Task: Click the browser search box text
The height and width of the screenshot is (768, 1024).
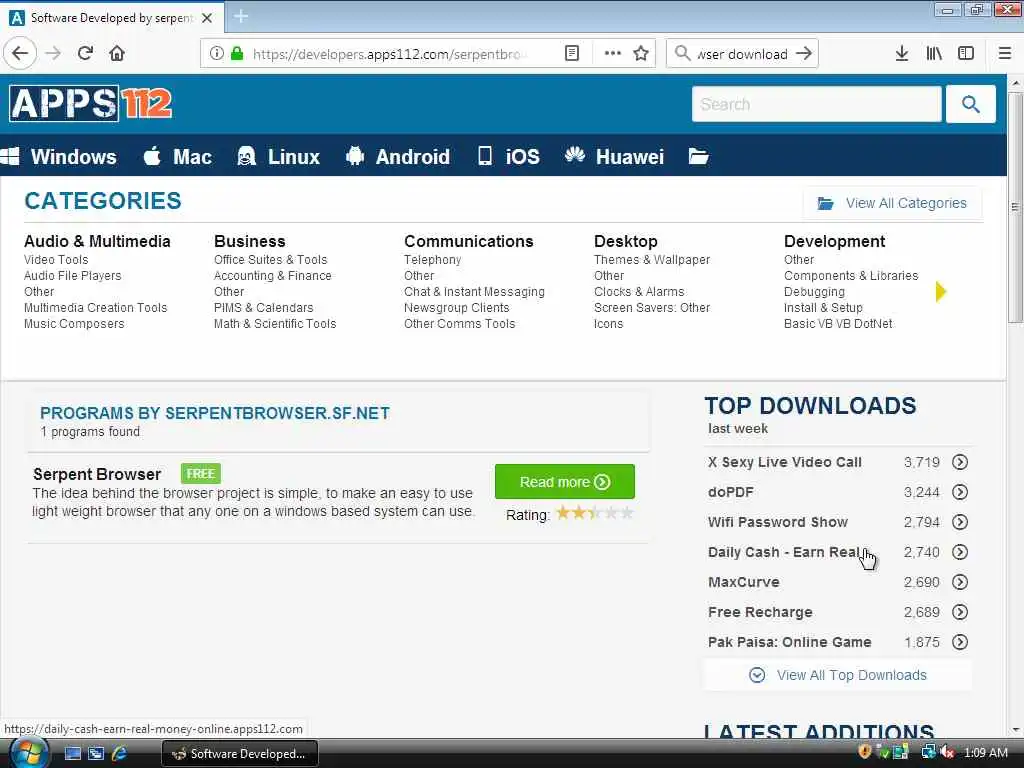Action: click(x=742, y=54)
